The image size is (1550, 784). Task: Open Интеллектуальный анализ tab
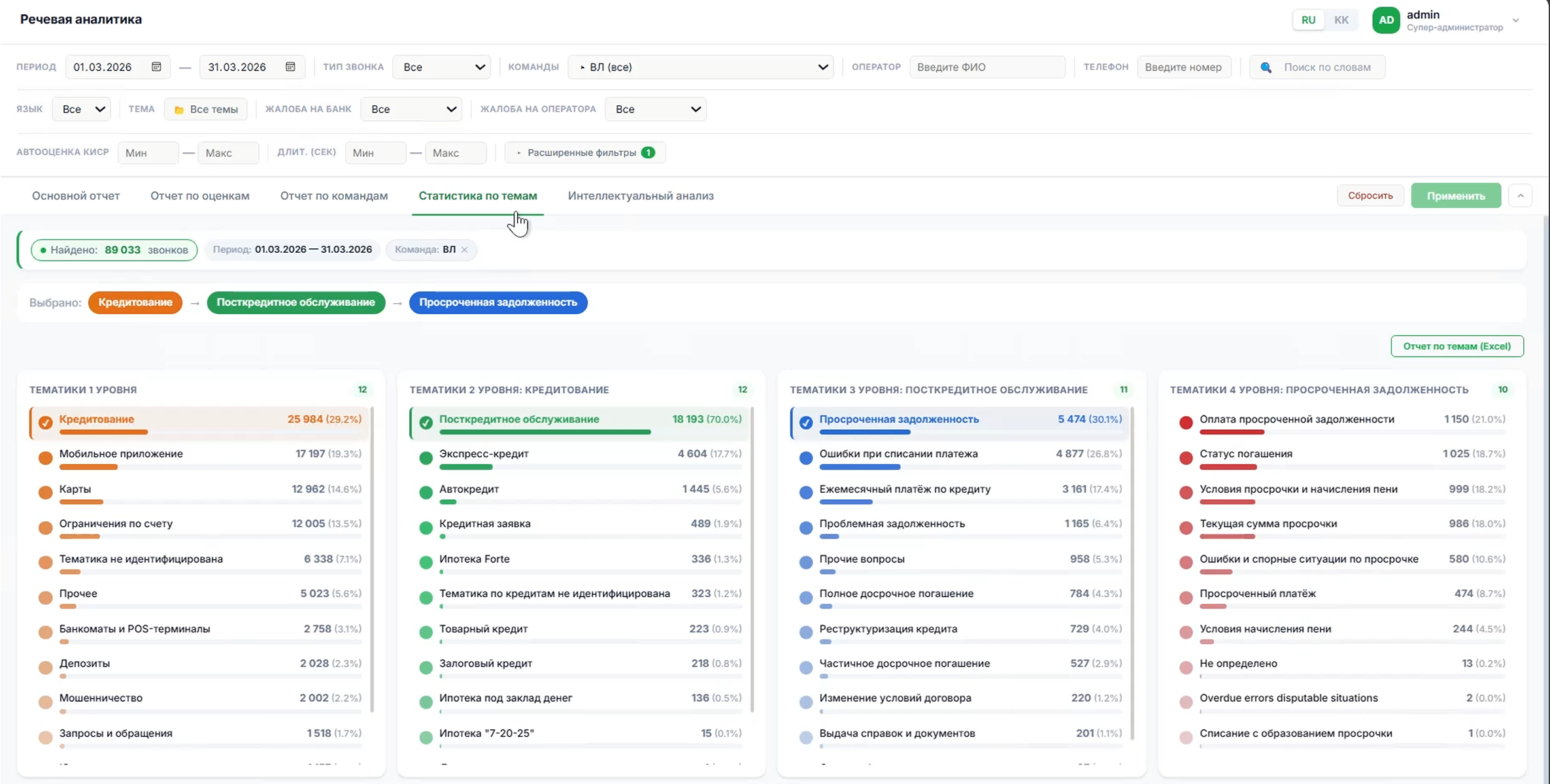641,195
